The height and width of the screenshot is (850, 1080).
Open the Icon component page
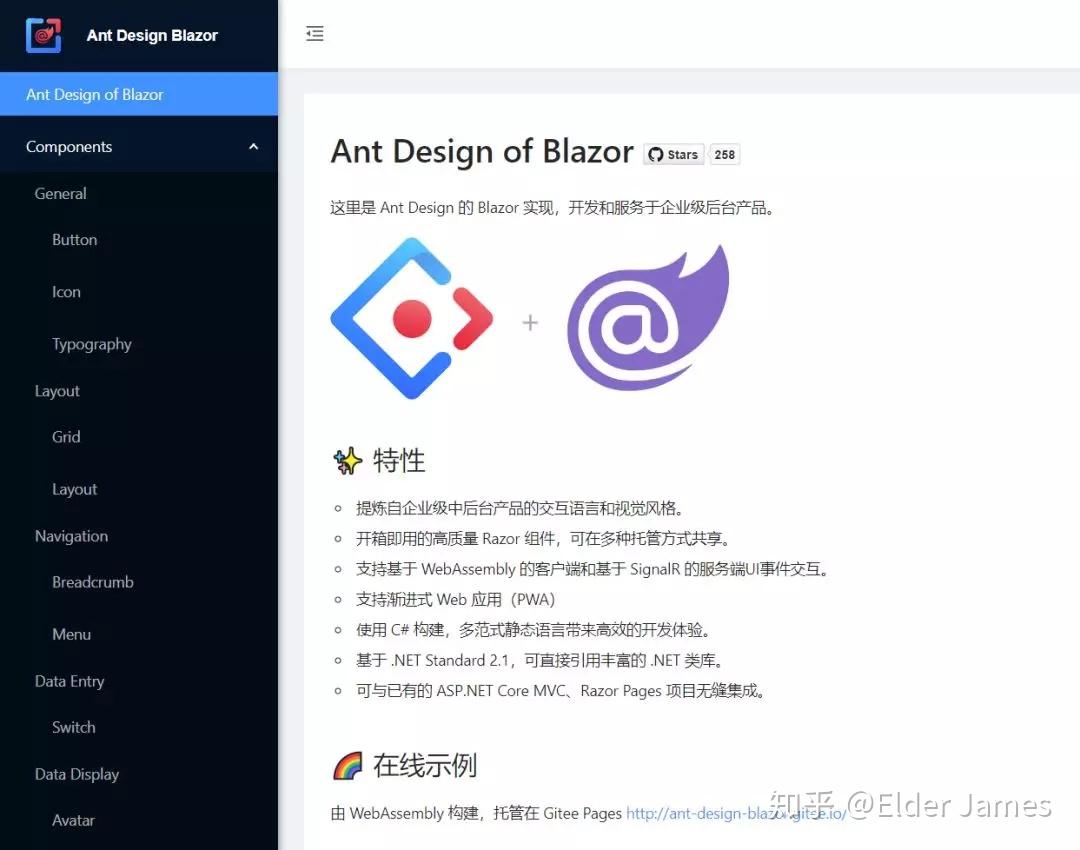[66, 292]
